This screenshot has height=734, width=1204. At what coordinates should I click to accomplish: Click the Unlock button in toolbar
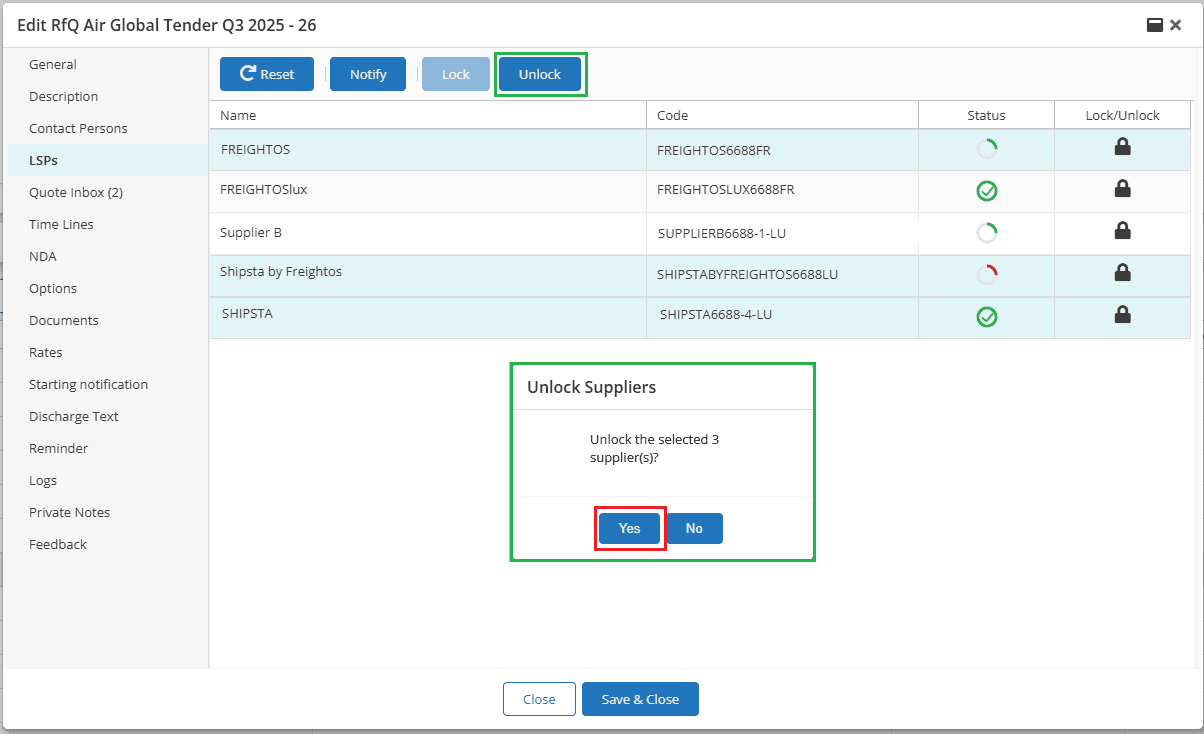540,74
